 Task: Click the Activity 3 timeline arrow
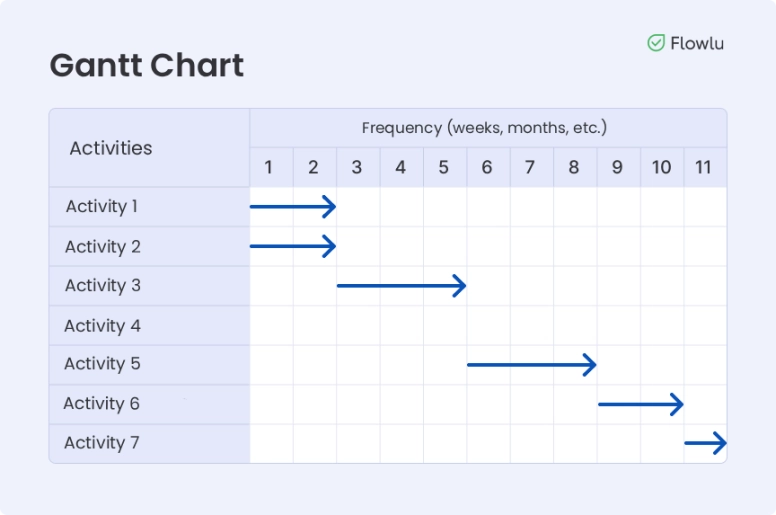(x=401, y=286)
